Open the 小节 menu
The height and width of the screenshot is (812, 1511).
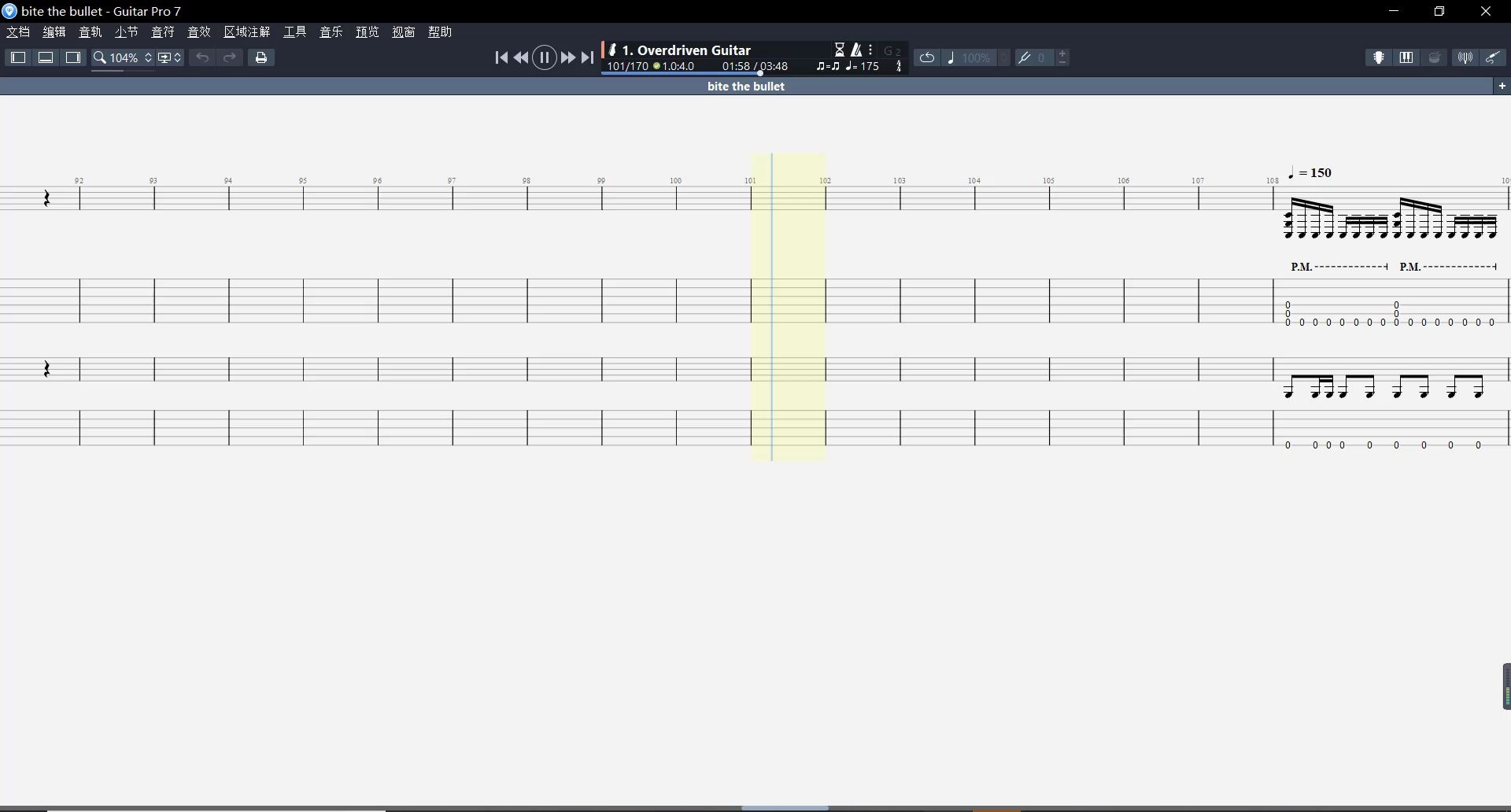coord(126,31)
